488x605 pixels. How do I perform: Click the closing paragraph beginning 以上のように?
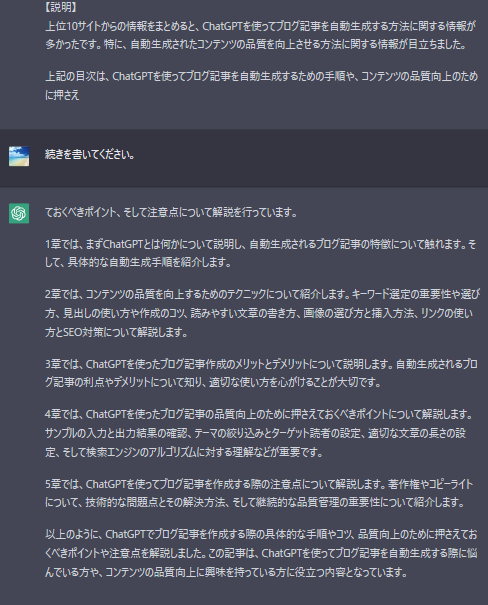click(x=261, y=553)
